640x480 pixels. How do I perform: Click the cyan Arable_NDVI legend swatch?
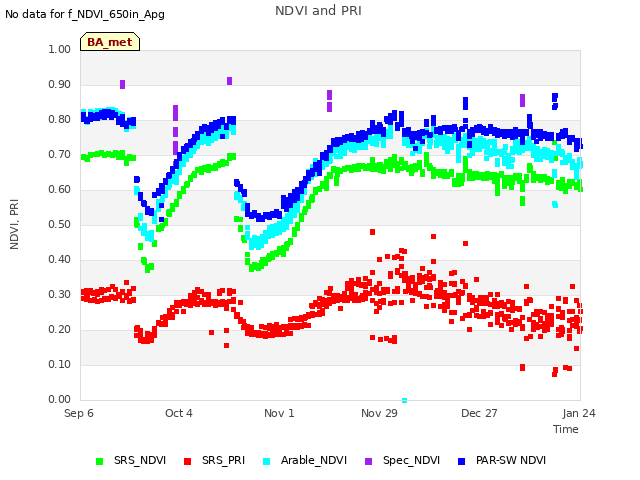click(x=266, y=461)
